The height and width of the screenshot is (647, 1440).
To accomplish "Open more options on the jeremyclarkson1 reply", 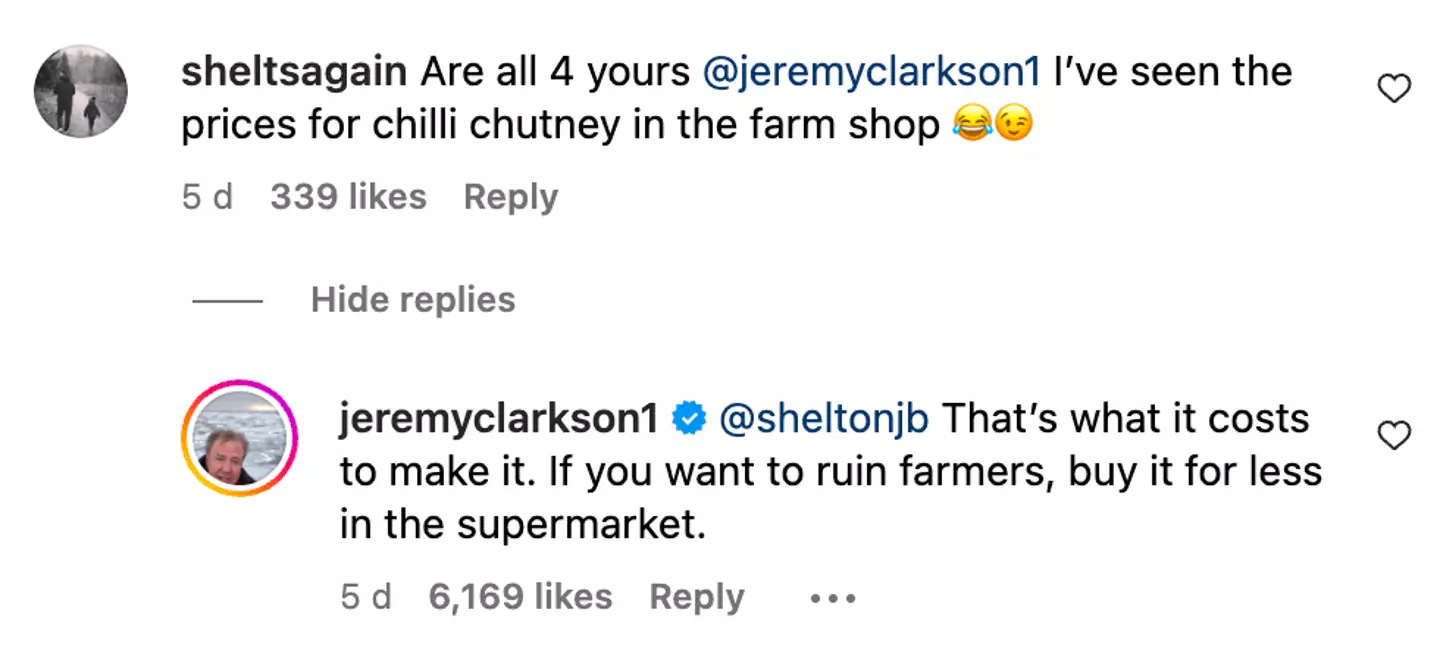I will point(832,599).
